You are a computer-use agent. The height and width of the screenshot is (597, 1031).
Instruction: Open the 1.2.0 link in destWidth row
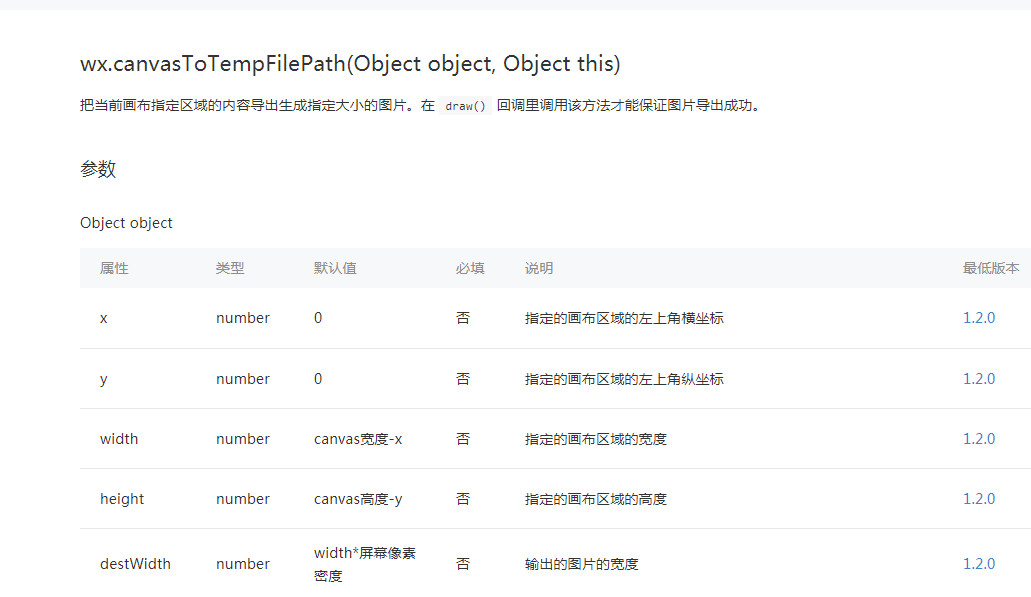pos(978,564)
